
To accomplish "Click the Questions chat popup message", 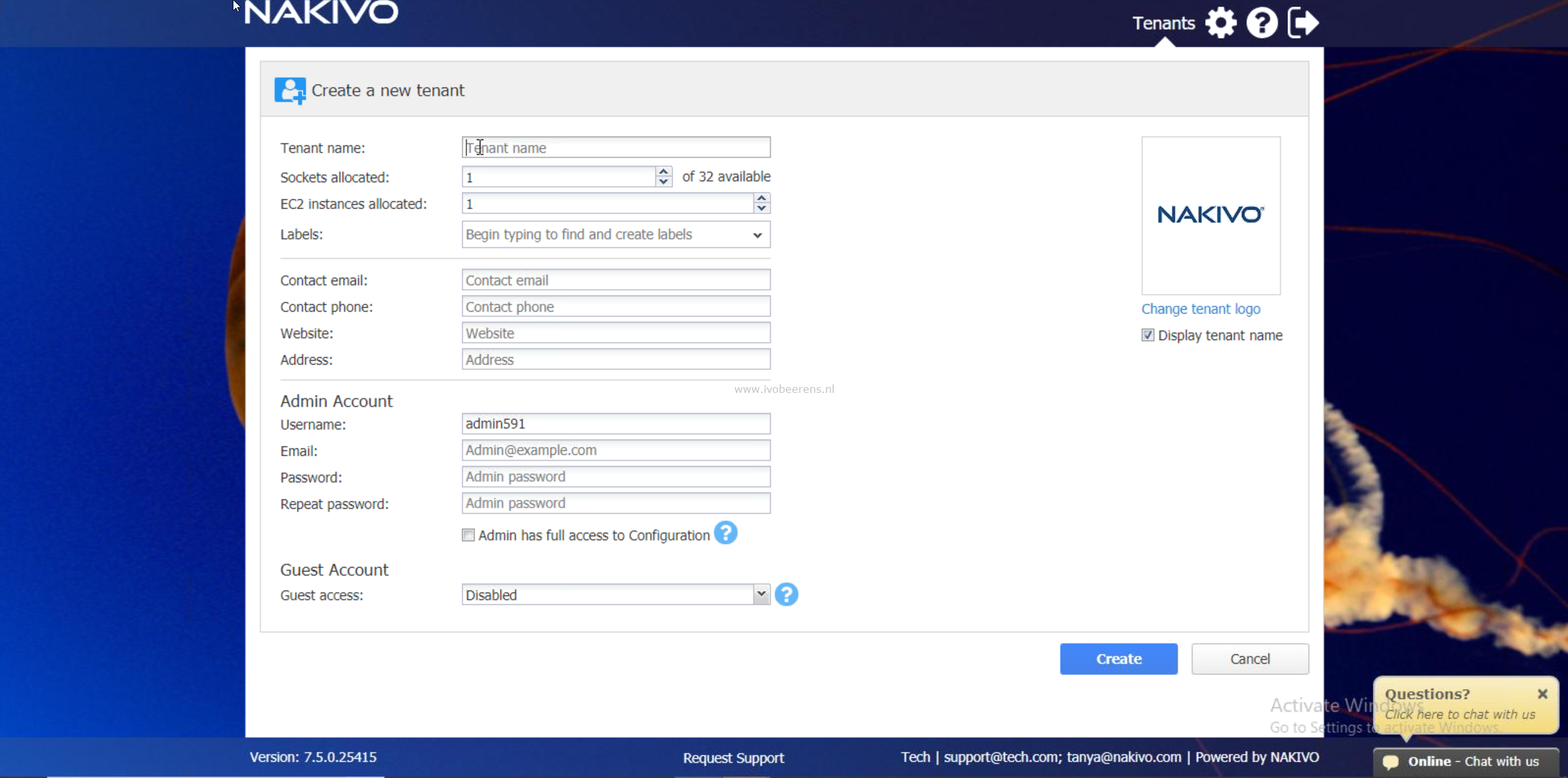I will (1459, 715).
